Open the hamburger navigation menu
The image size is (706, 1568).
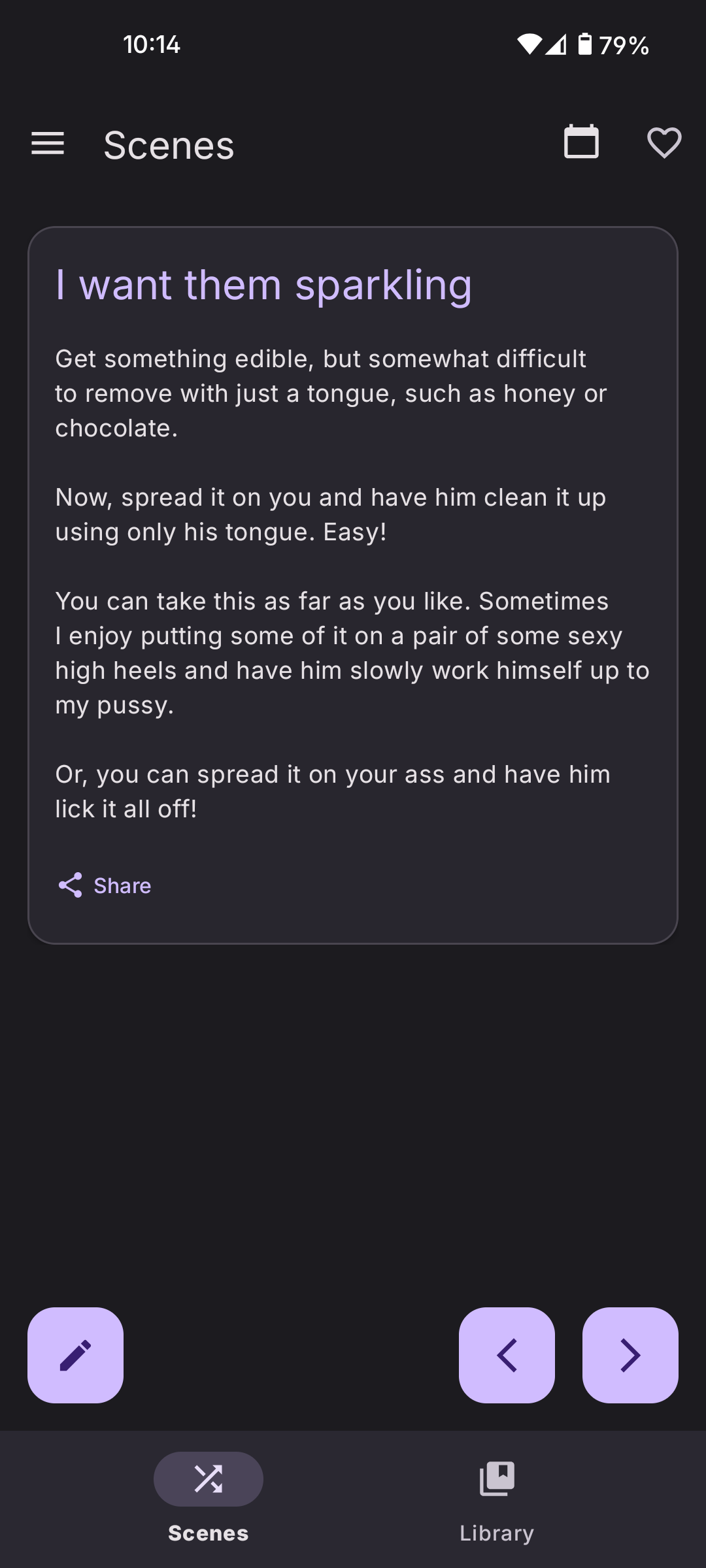click(48, 144)
